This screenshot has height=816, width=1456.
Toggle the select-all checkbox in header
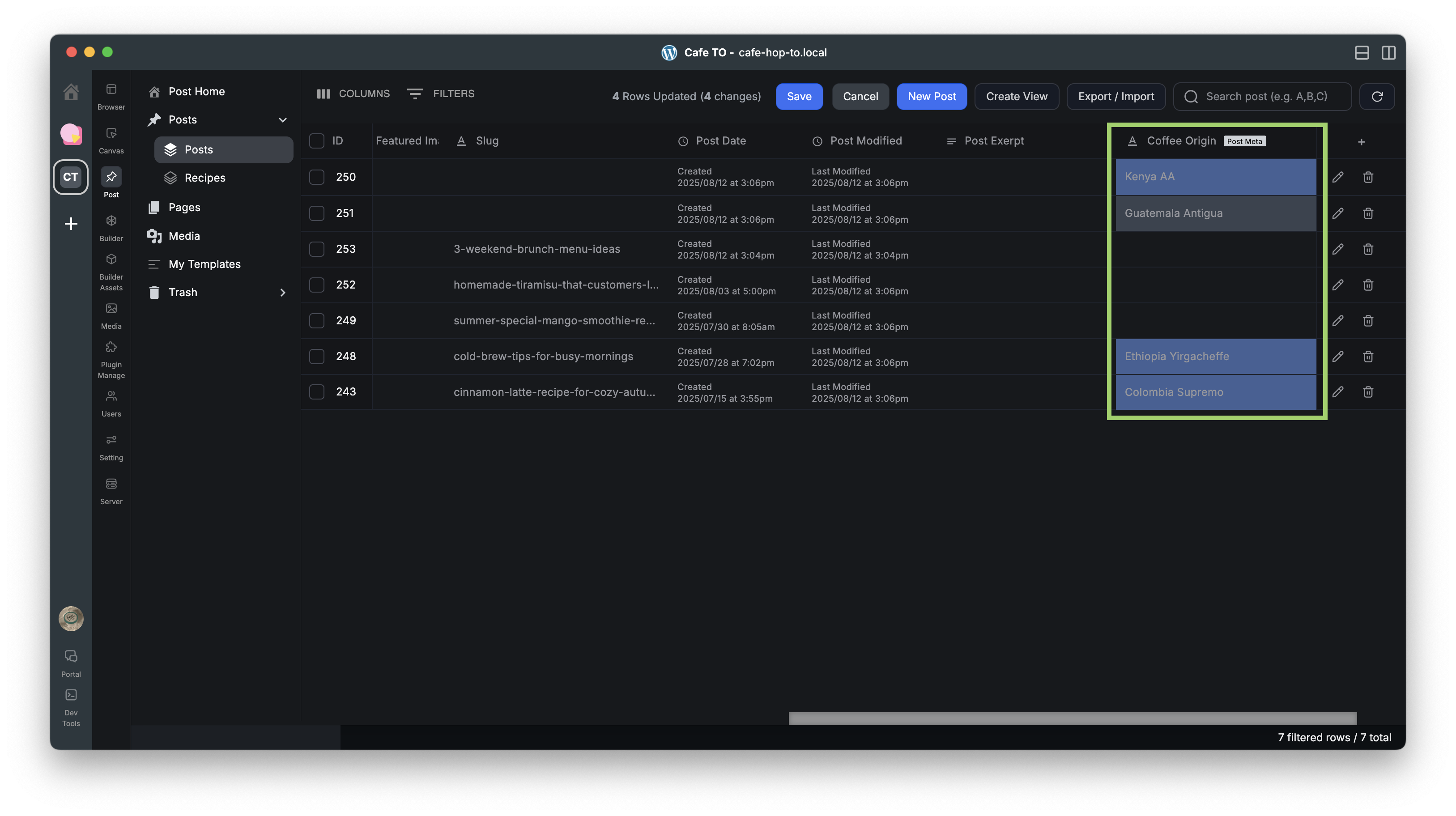click(316, 141)
